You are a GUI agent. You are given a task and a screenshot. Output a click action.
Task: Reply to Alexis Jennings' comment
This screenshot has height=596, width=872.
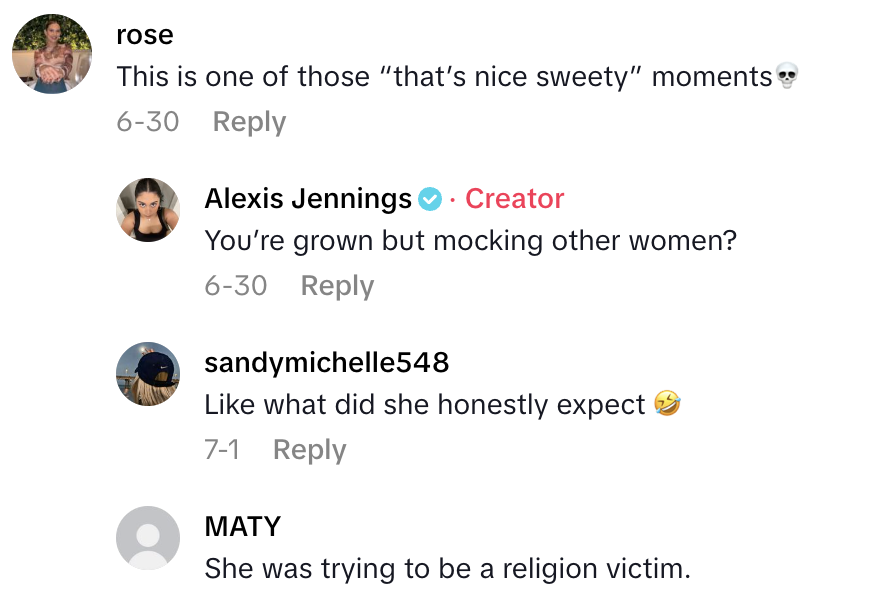tap(337, 286)
